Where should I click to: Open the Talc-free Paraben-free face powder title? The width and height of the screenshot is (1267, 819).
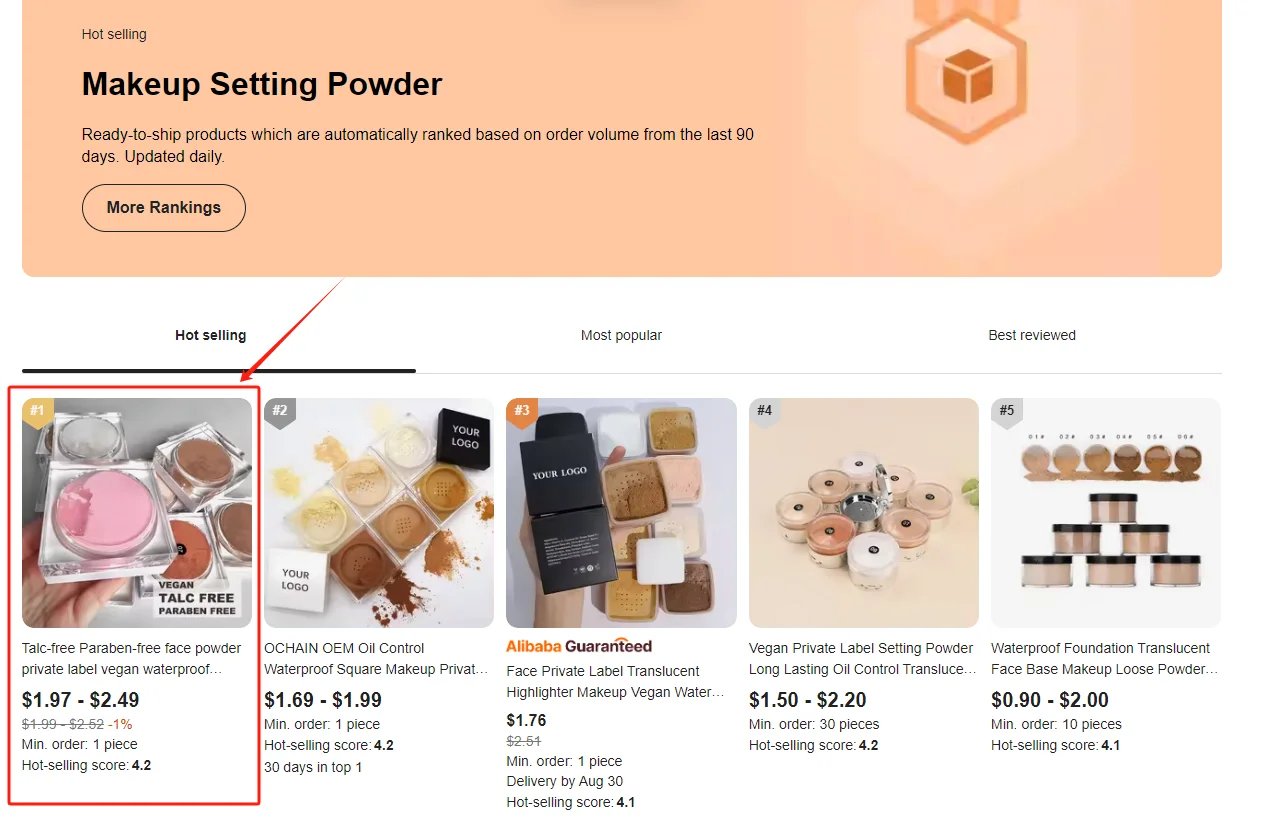(x=132, y=658)
